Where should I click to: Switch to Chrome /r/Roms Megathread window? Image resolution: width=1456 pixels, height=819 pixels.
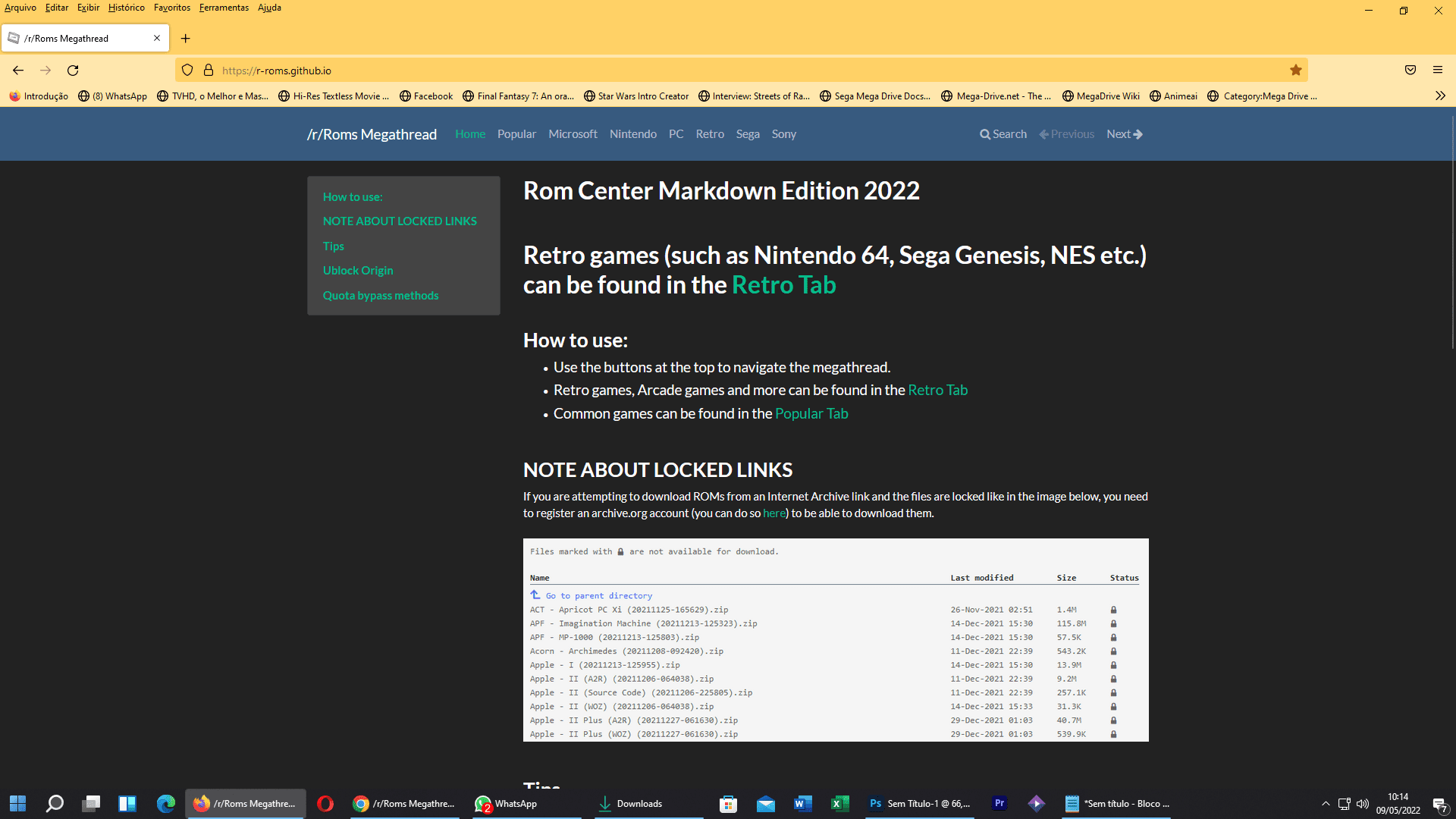tap(404, 804)
